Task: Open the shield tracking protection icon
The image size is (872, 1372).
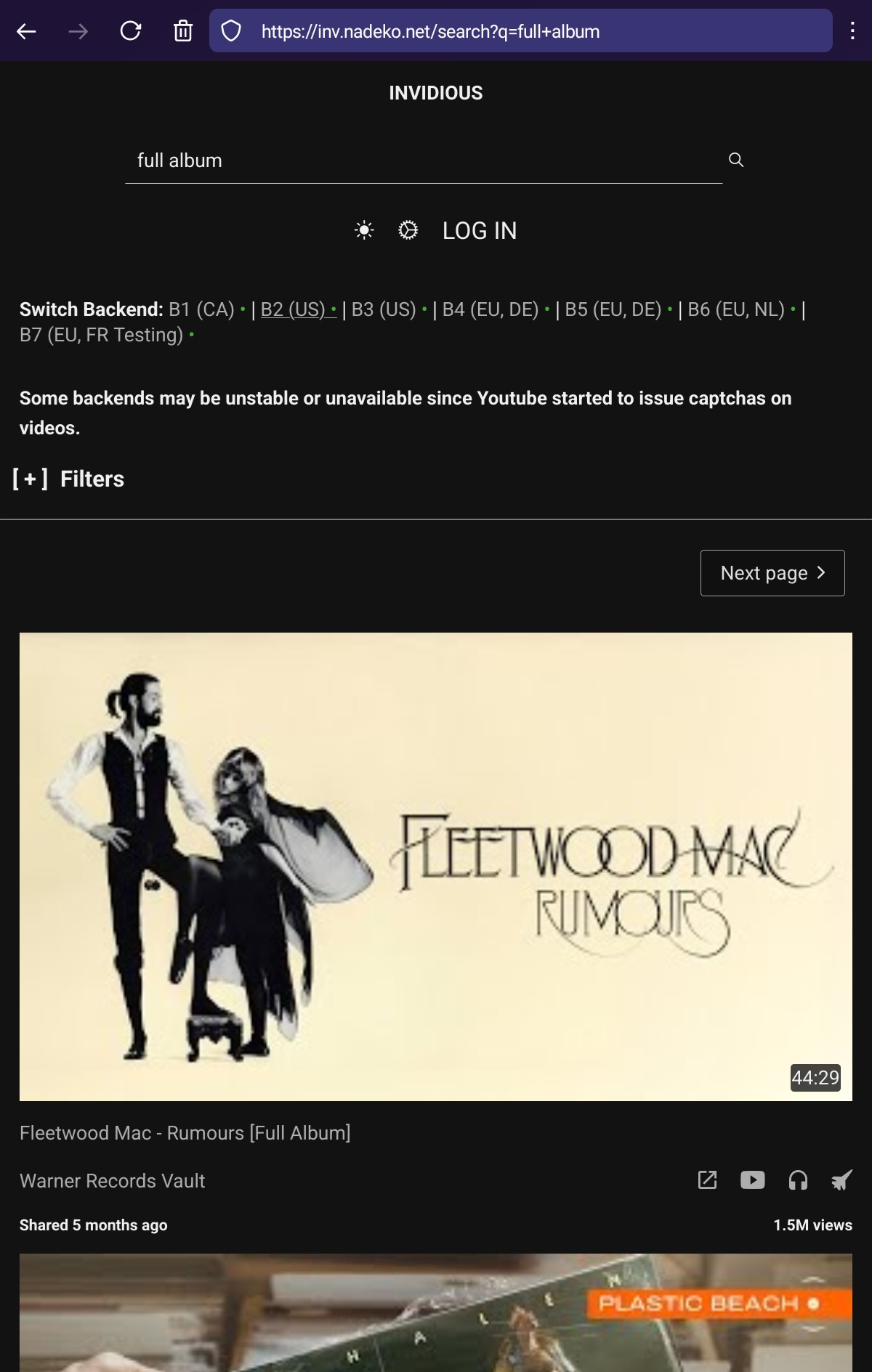Action: pos(231,31)
